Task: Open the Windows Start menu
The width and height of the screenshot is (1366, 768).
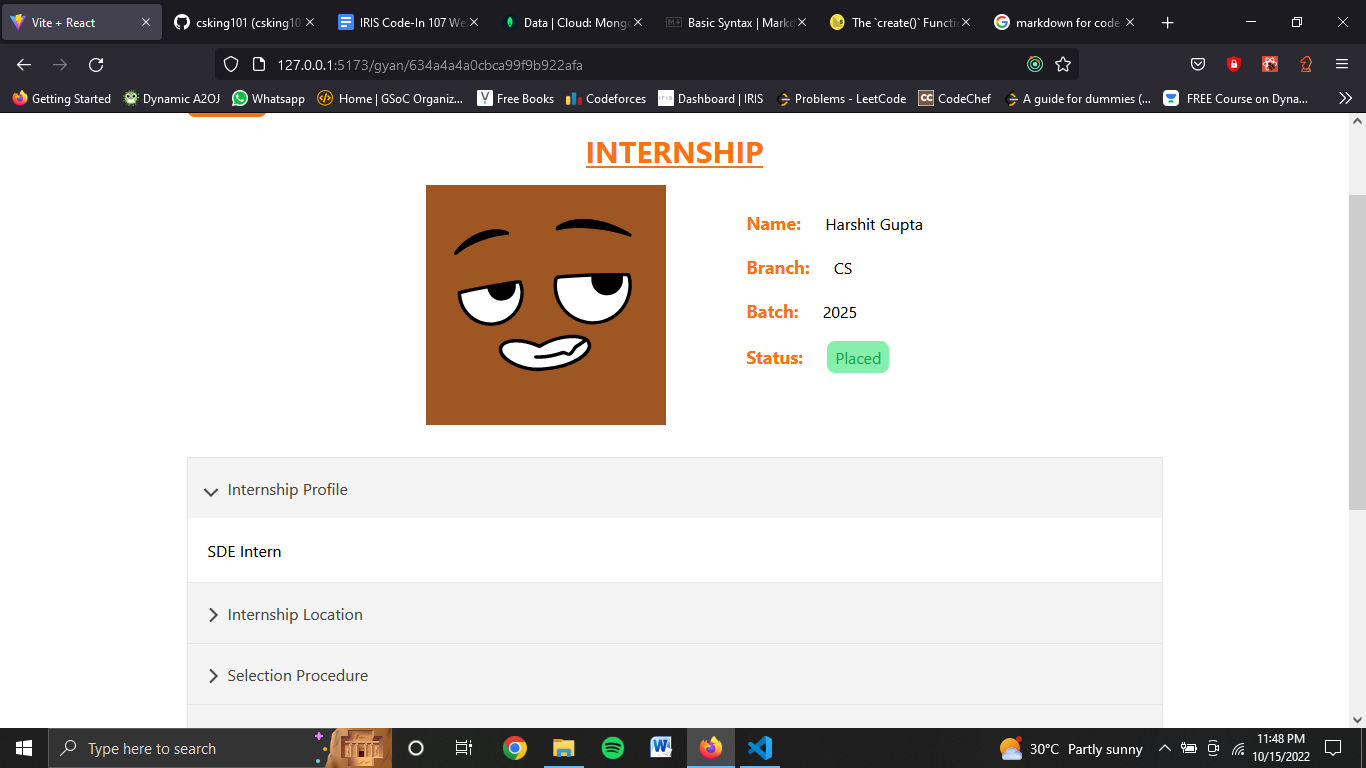Action: pos(24,748)
